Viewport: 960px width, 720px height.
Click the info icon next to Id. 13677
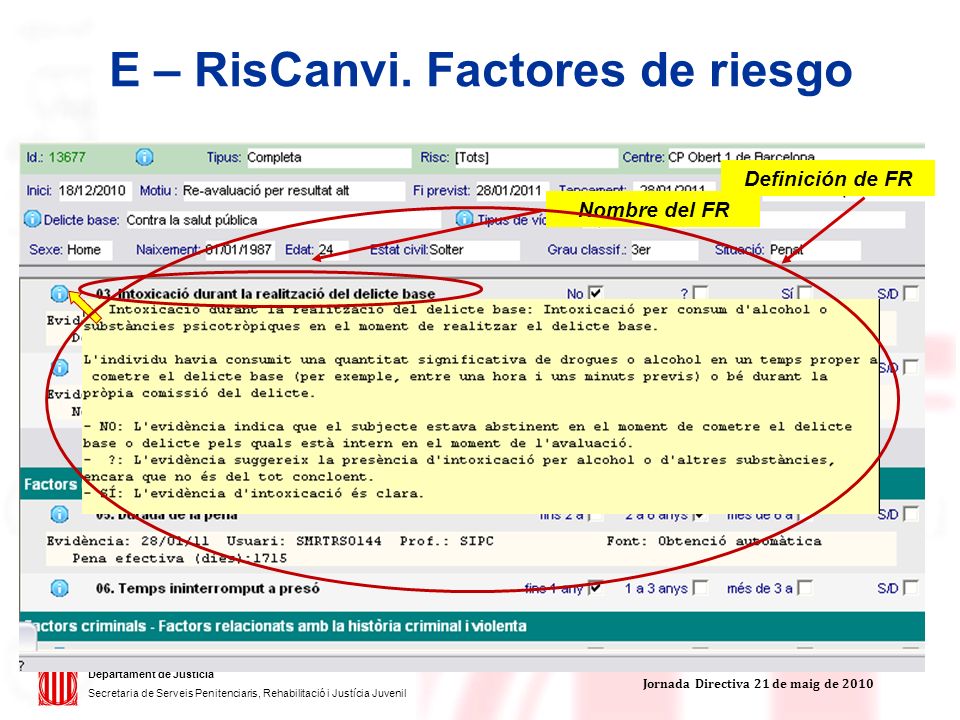144,157
